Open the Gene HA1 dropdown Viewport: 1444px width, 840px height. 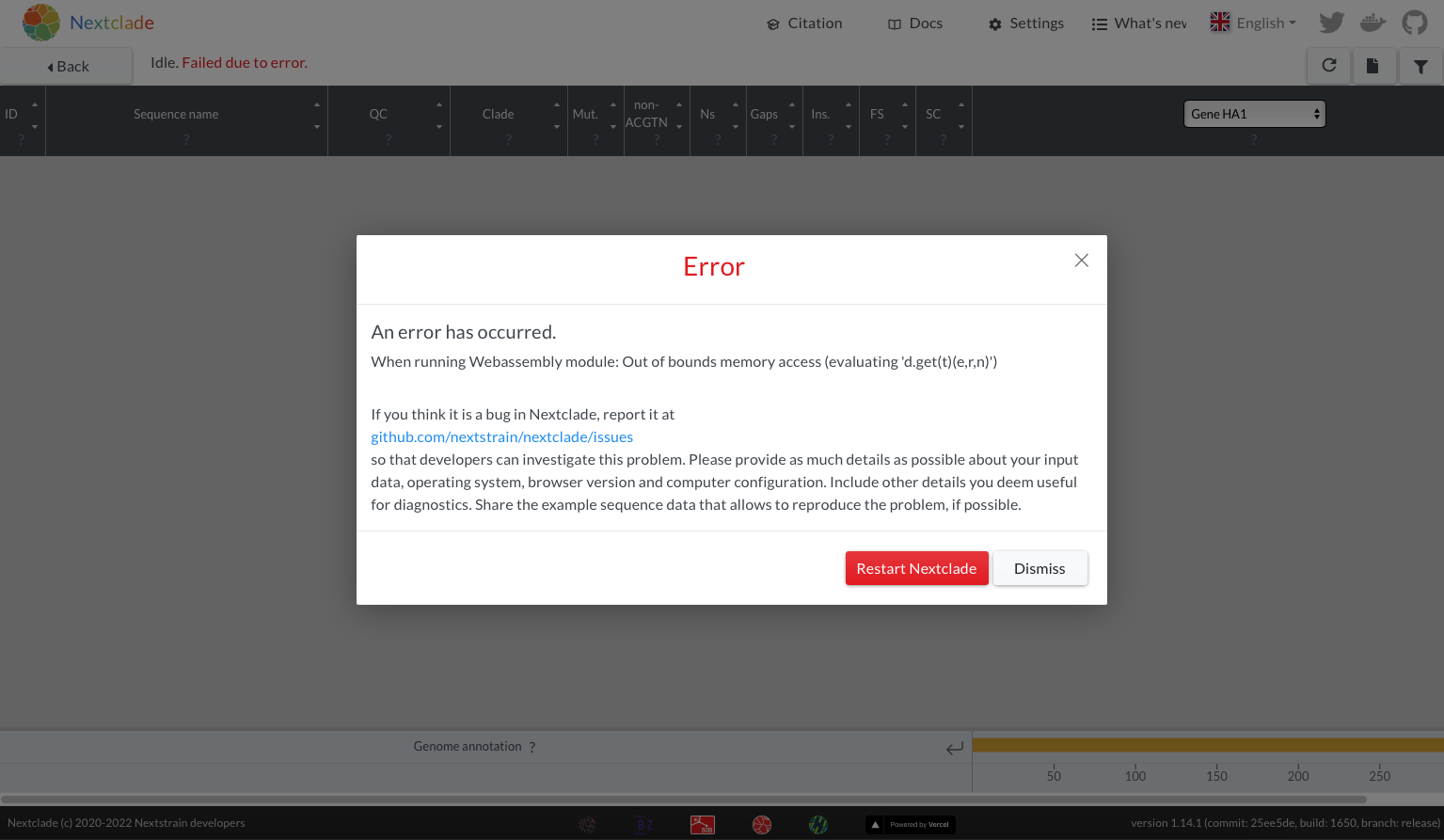click(x=1253, y=113)
